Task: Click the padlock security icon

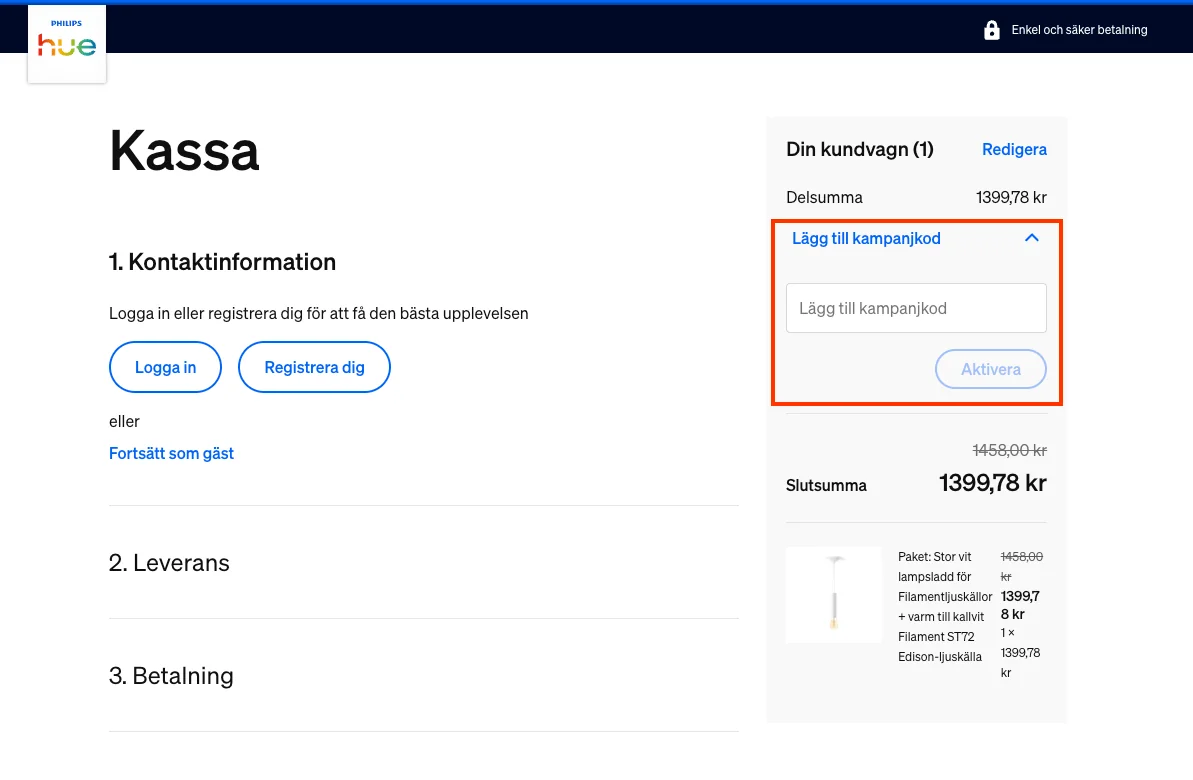Action: point(991,29)
